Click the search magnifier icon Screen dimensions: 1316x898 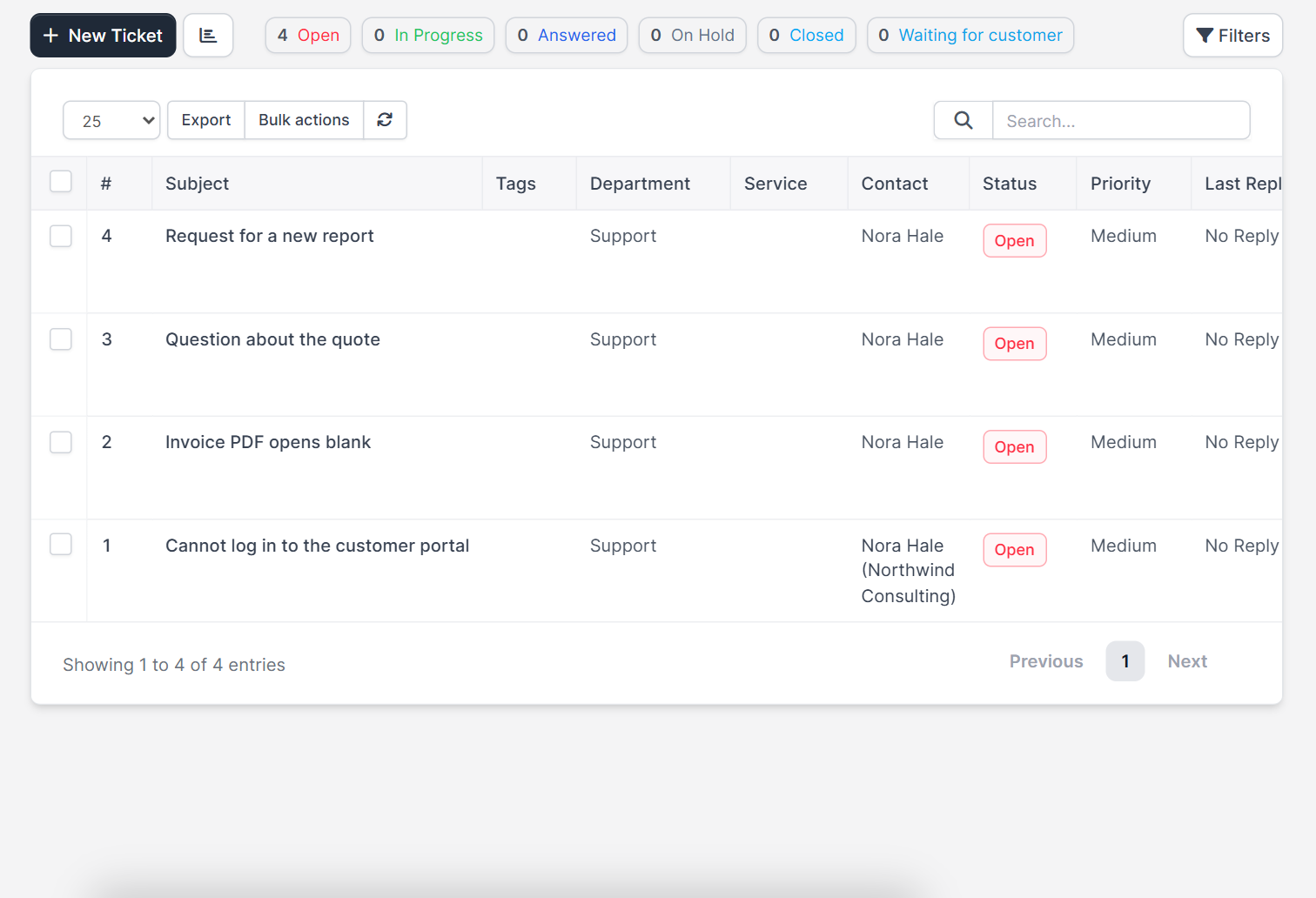coord(963,120)
